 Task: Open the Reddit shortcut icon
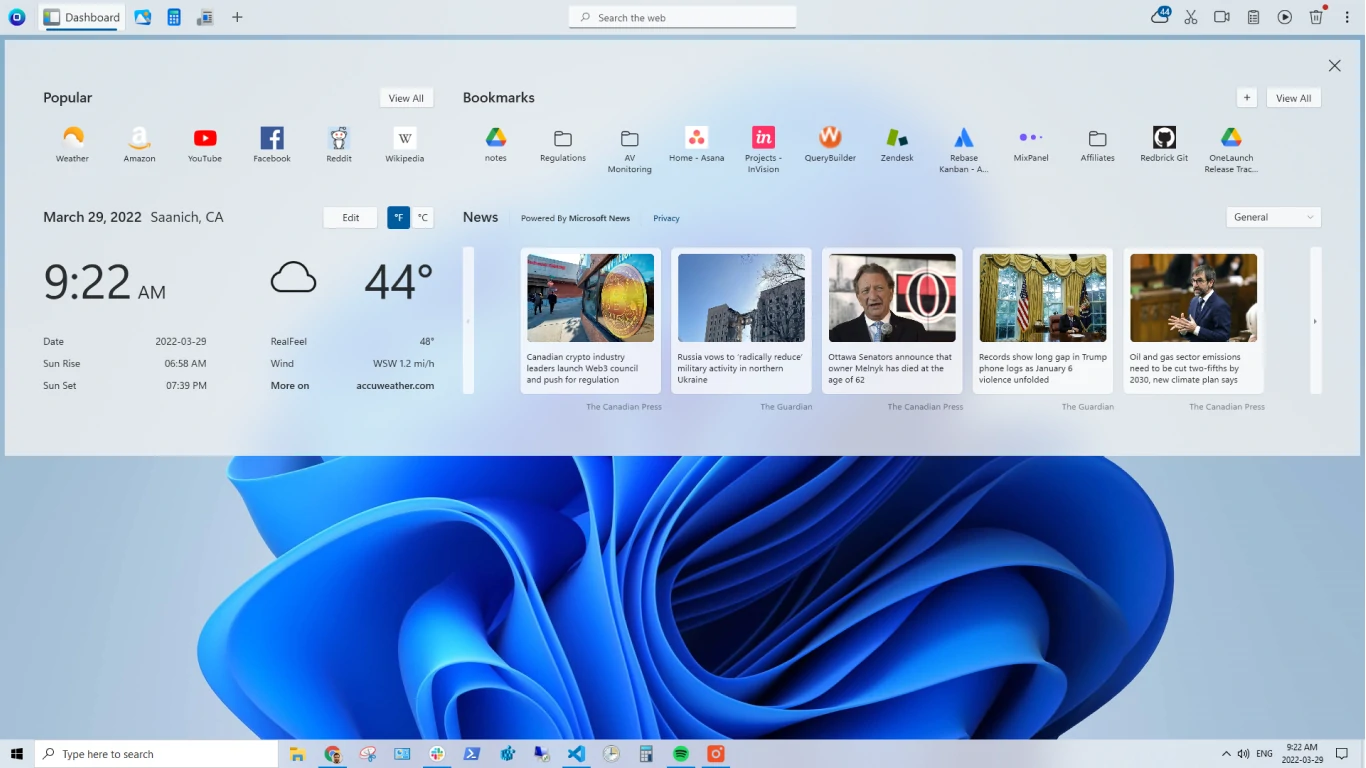[339, 139]
